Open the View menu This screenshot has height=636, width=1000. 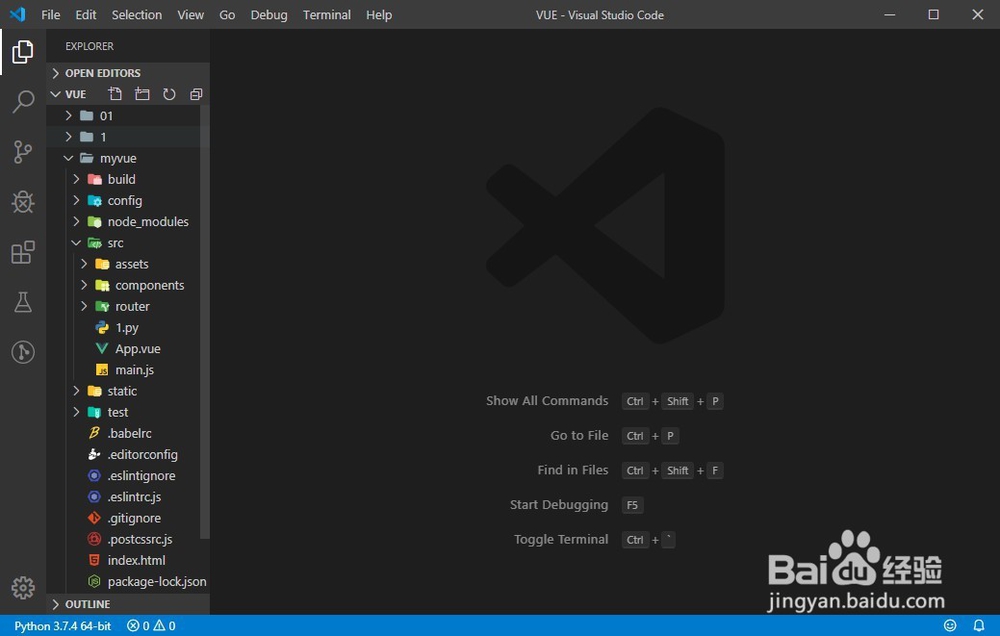[191, 15]
